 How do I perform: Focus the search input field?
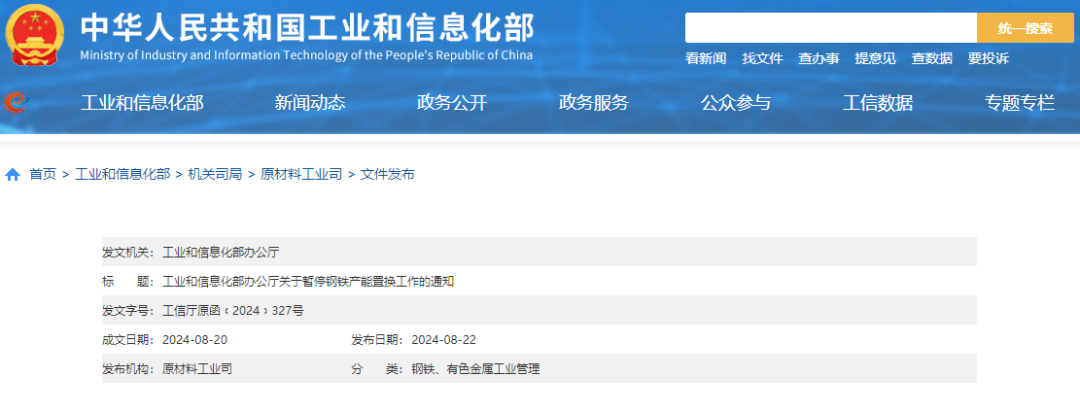coord(831,28)
